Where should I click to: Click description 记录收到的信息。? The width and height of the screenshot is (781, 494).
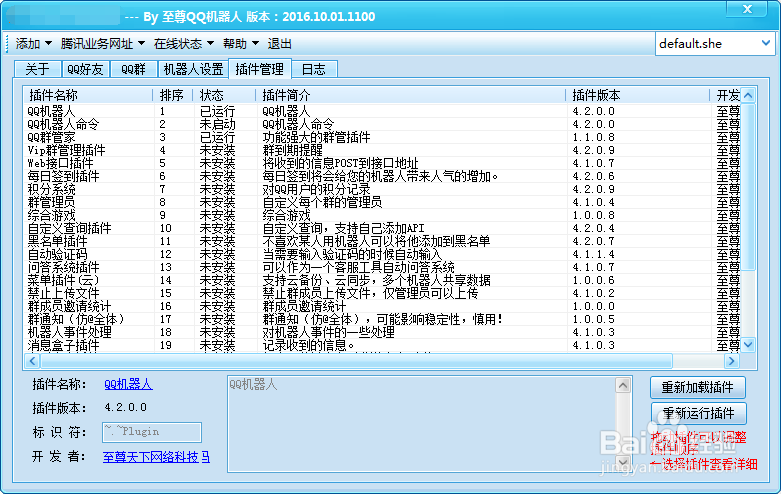coord(308,345)
